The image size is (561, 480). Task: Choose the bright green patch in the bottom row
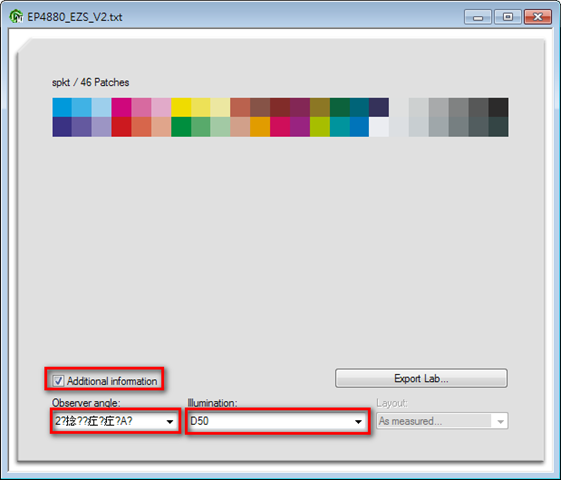[181, 127]
